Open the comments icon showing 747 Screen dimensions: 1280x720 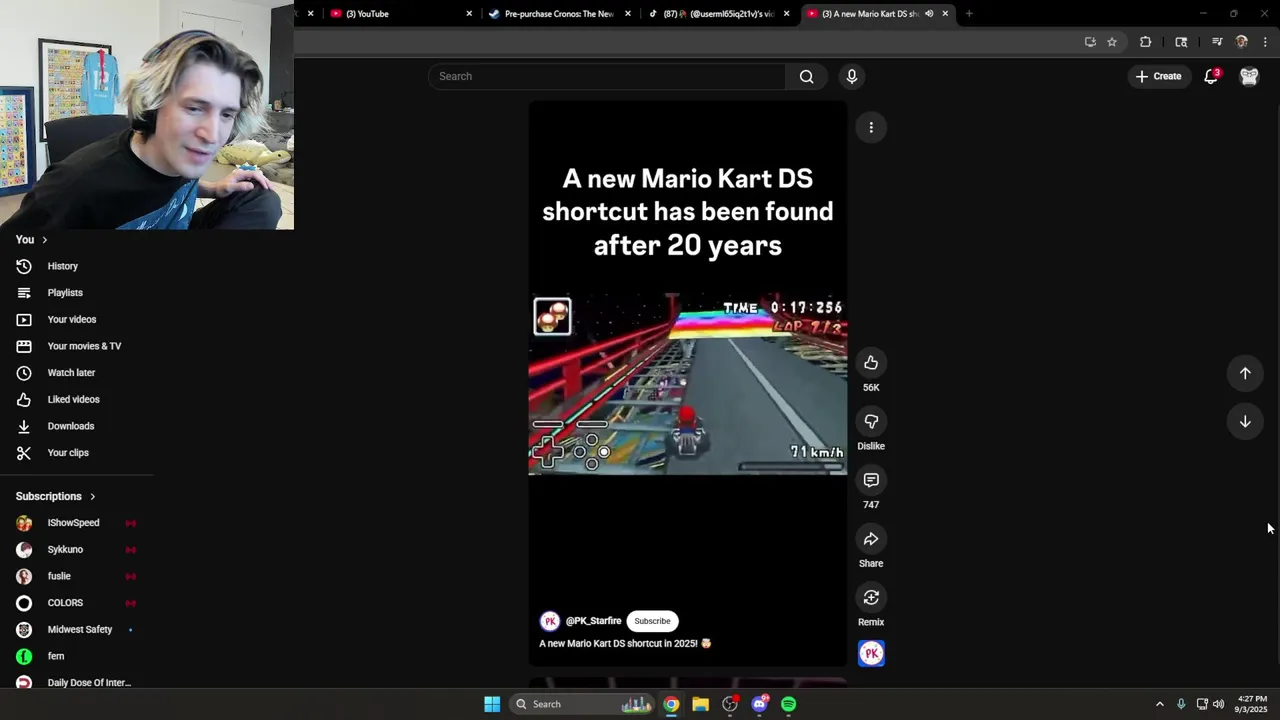871,480
